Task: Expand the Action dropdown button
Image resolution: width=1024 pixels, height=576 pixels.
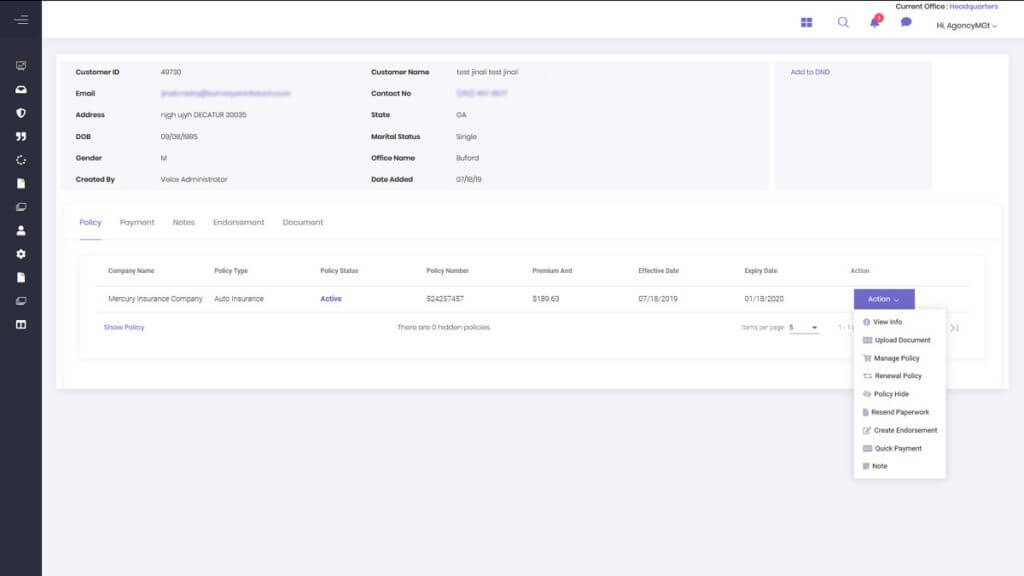Action: [x=884, y=299]
